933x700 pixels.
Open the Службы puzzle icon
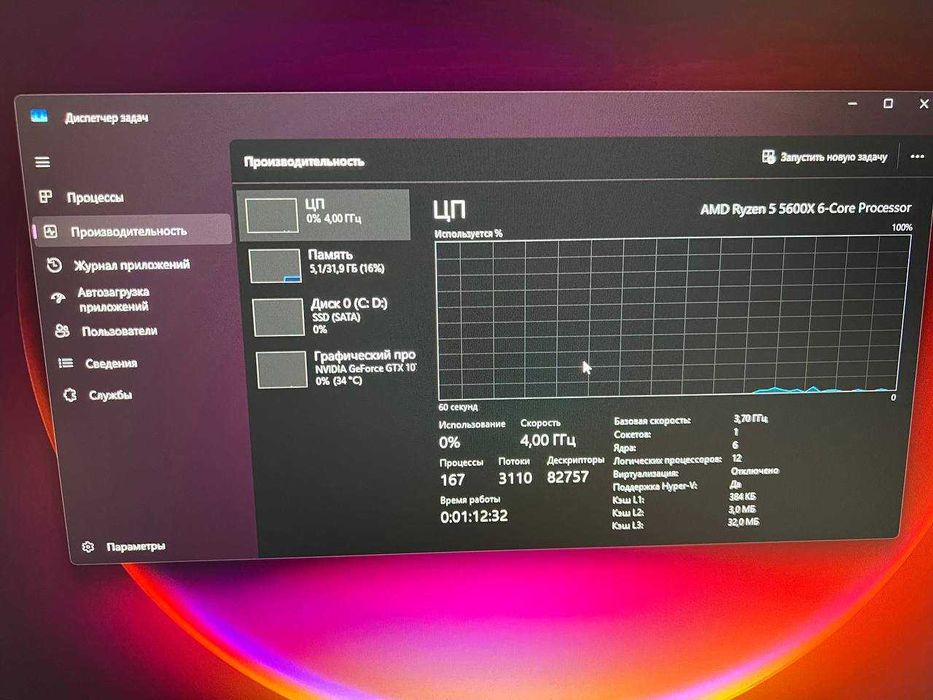[70, 395]
